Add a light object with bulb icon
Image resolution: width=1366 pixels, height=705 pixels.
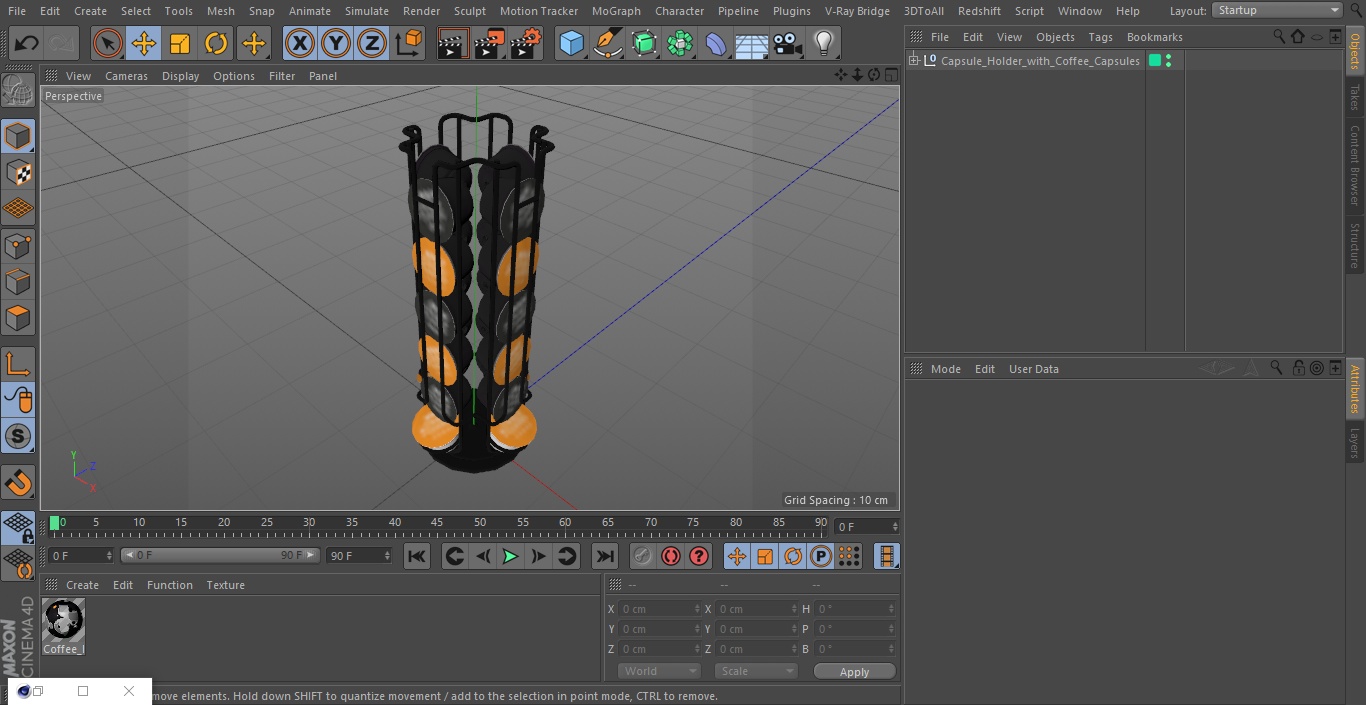click(823, 43)
